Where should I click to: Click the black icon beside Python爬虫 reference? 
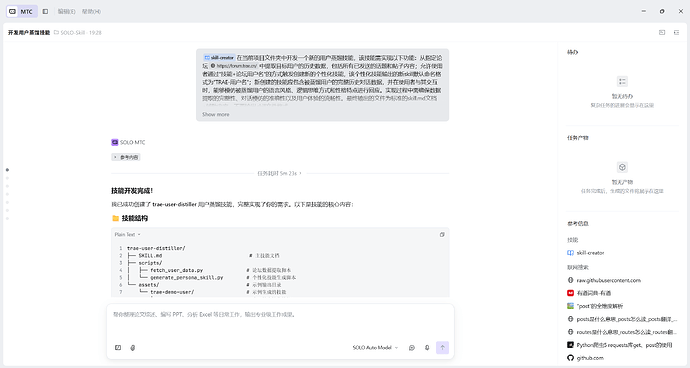click(570, 345)
